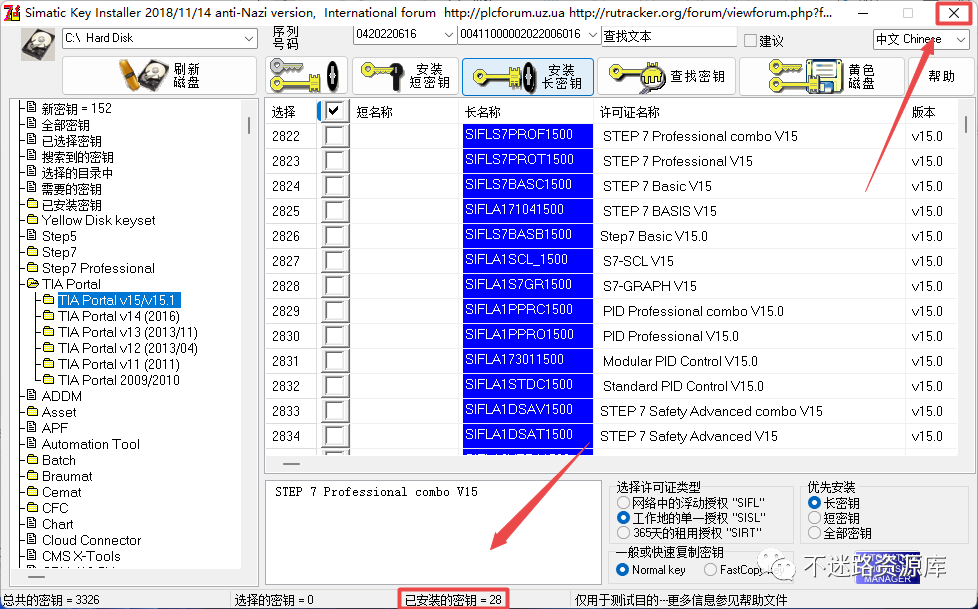Click the Step5 document icon in tree
Viewport: 978px width, 609px height.
pos(32,236)
